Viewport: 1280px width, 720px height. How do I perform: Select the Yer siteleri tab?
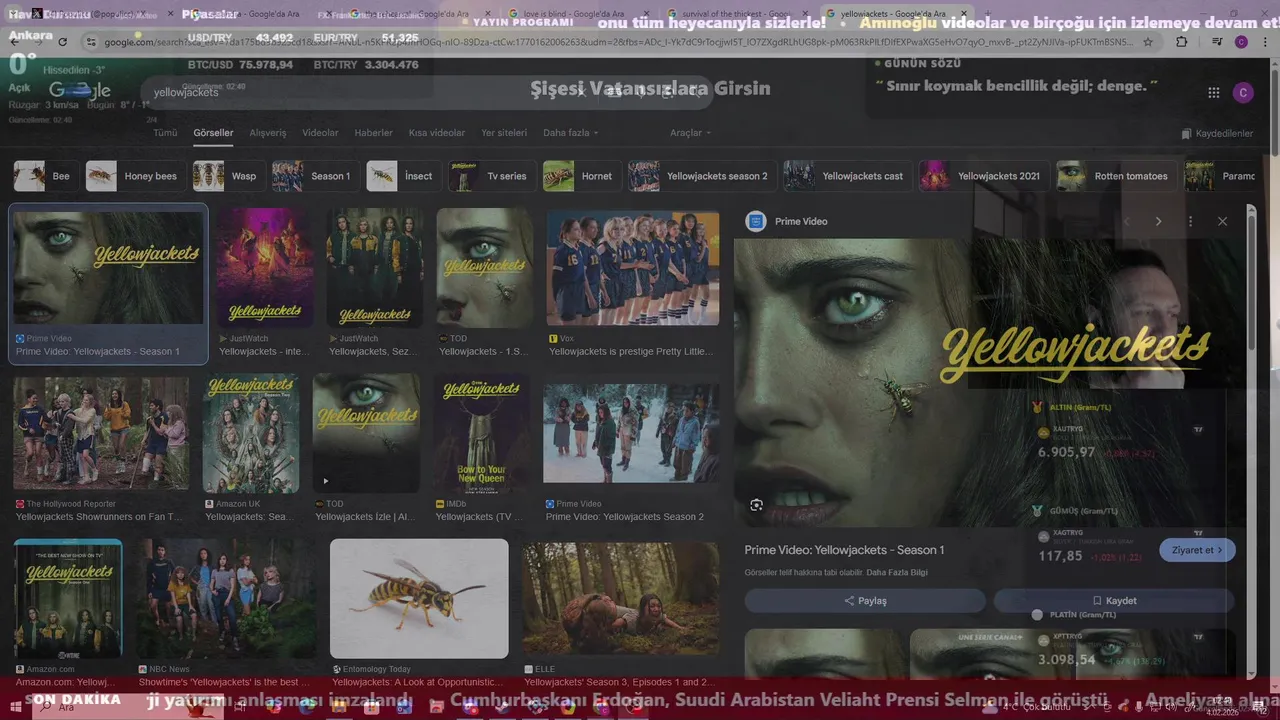[504, 133]
